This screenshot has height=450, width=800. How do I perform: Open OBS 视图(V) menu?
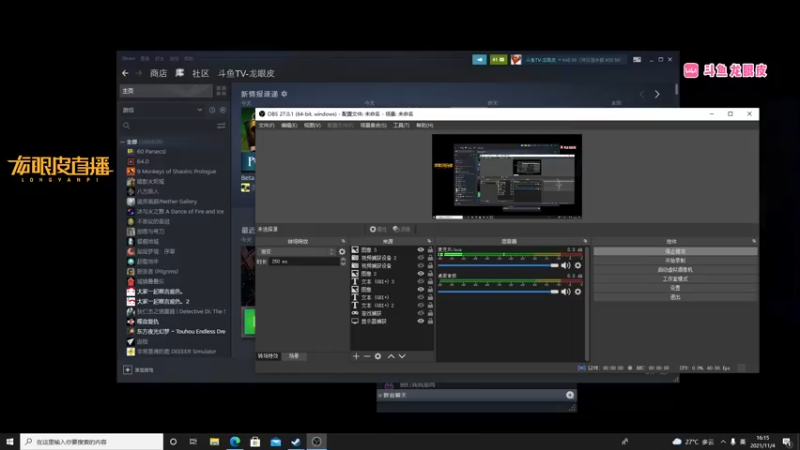click(x=312, y=126)
